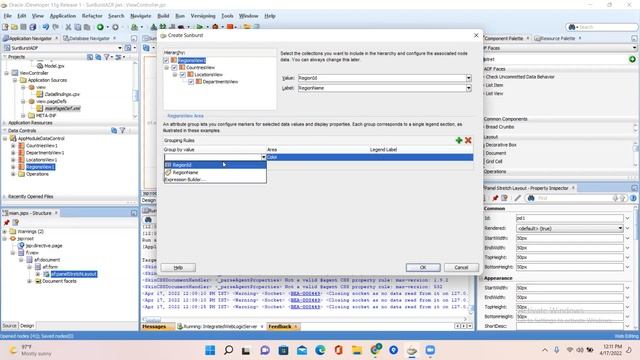Expand CountriesView1 in Data Controls

click(x=13, y=146)
